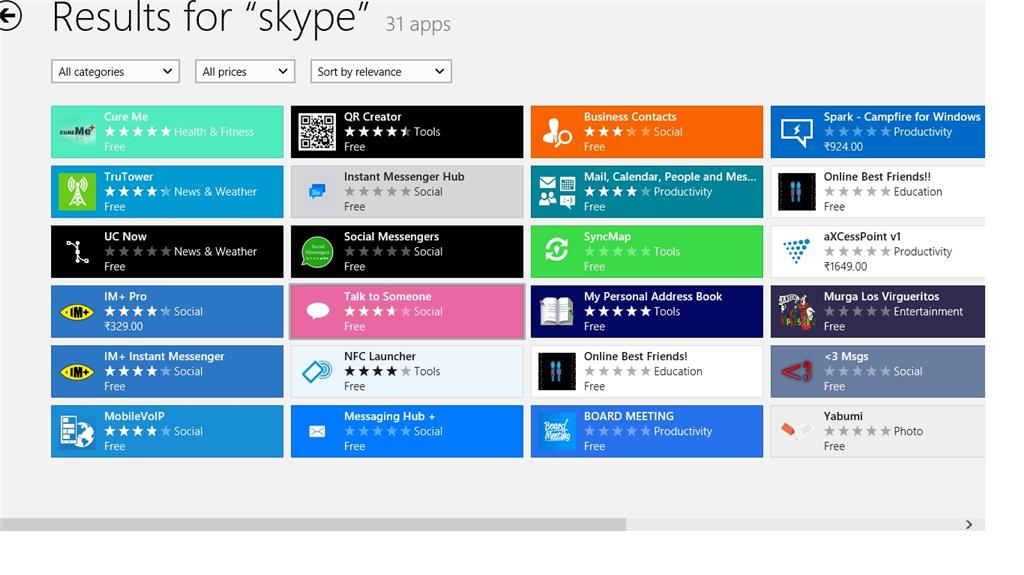1024x575 pixels.
Task: Open the All categories dropdown
Action: pyautogui.click(x=115, y=71)
